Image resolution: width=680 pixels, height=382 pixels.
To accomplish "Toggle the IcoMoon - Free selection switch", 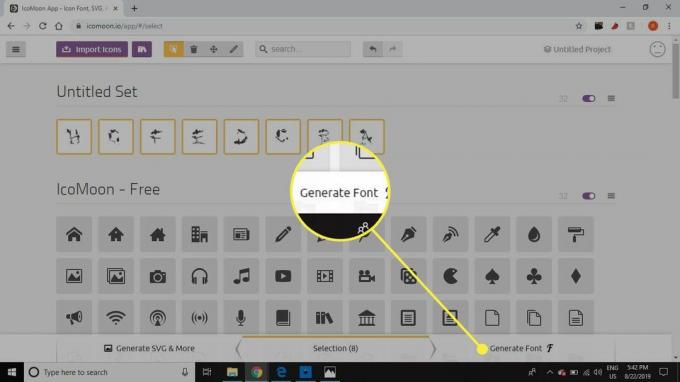I will tap(588, 196).
